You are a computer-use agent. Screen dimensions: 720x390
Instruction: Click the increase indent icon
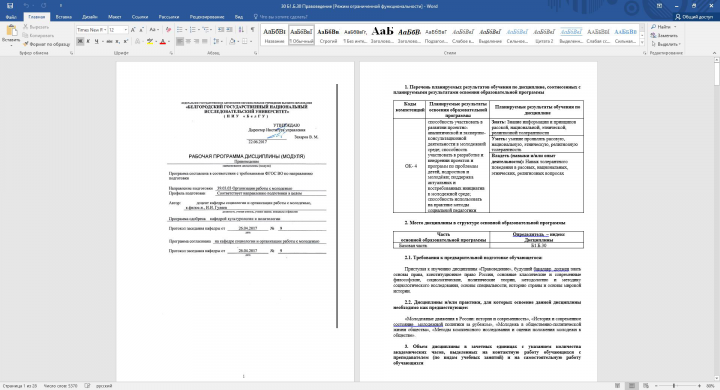229,30
